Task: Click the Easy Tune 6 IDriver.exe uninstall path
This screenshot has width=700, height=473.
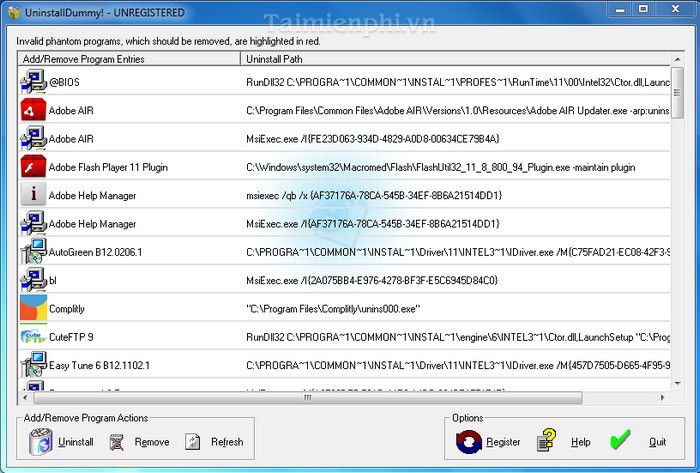Action: [x=458, y=365]
